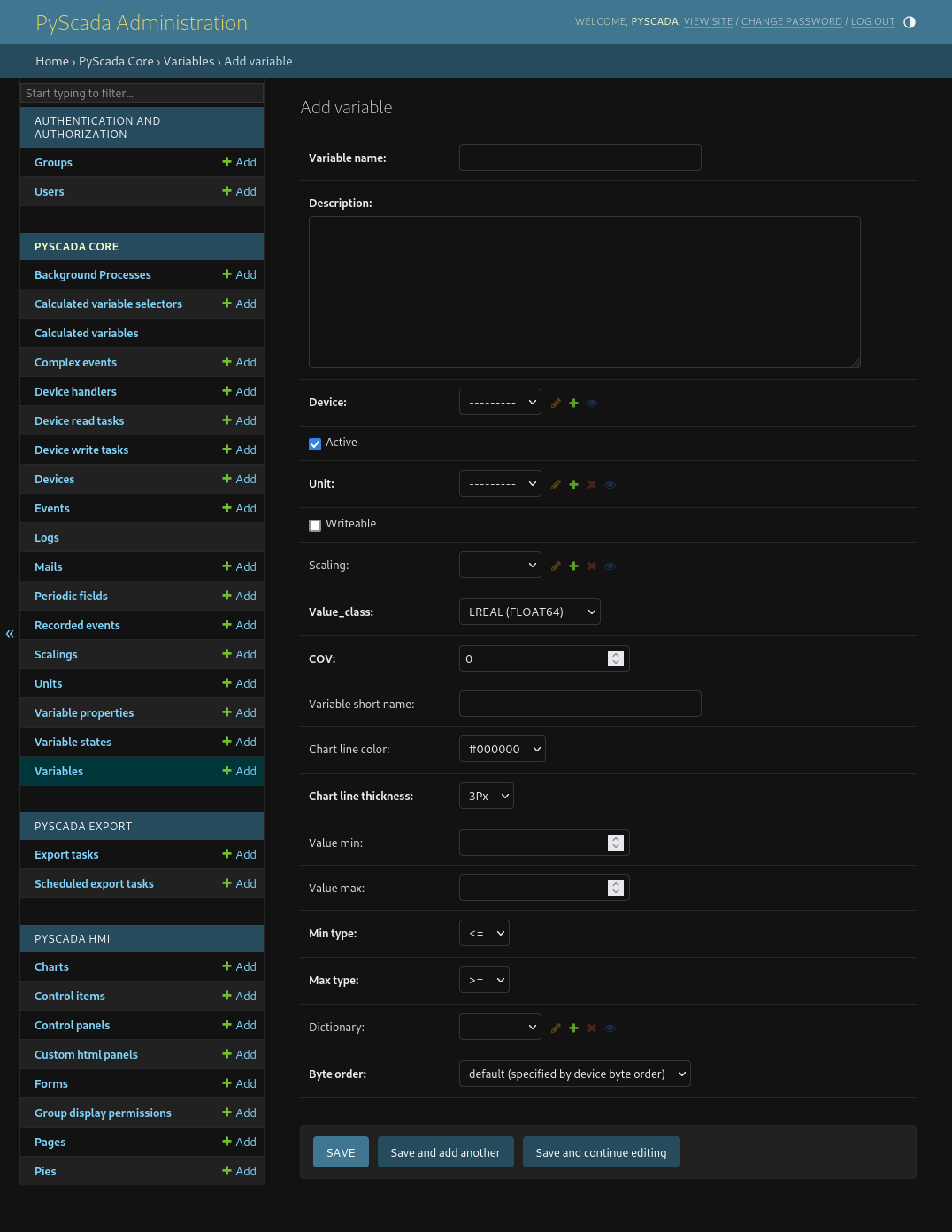
Task: Open Device read tasks in sidebar
Action: tap(79, 420)
